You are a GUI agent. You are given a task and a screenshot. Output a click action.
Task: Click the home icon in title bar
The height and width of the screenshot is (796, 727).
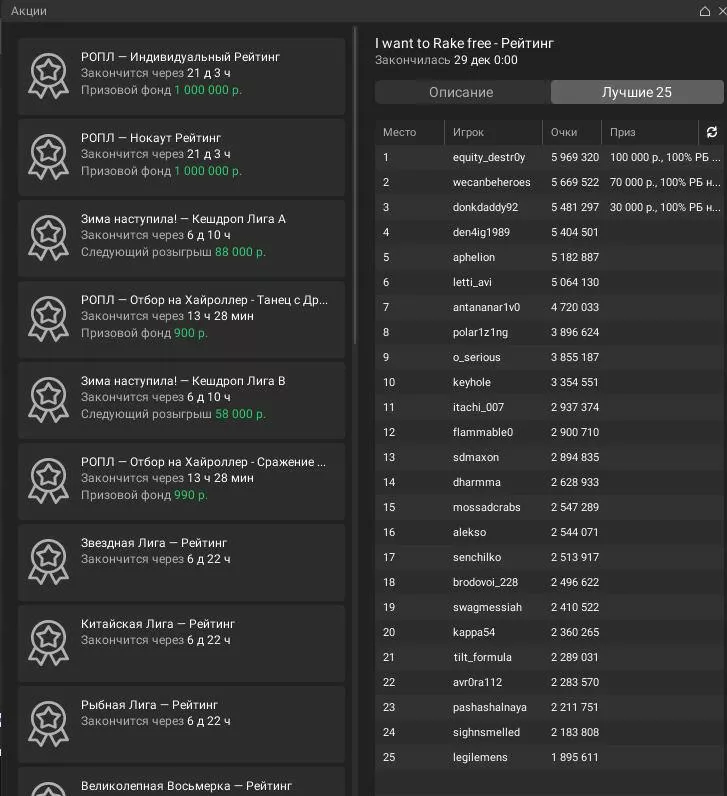point(705,11)
